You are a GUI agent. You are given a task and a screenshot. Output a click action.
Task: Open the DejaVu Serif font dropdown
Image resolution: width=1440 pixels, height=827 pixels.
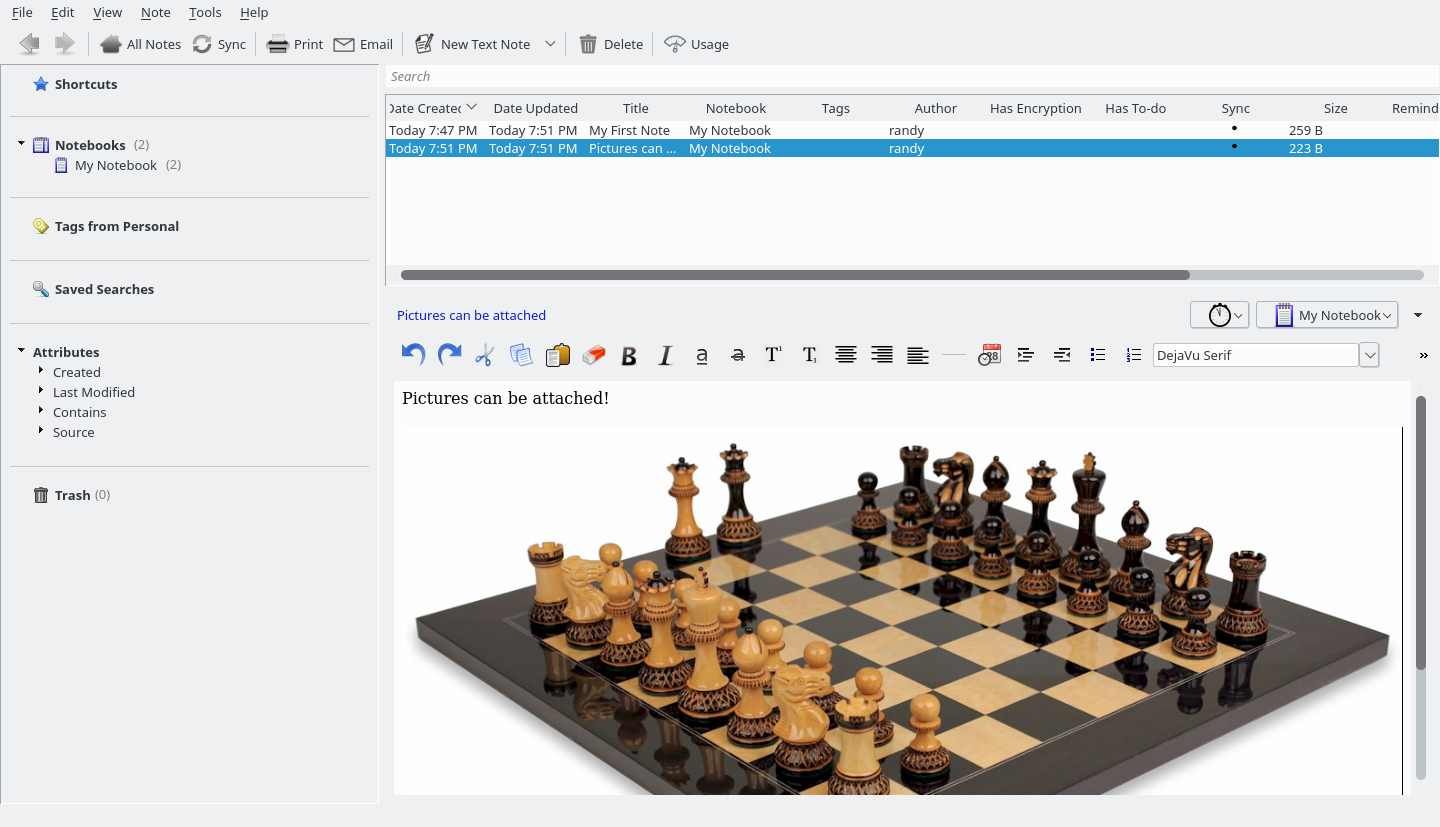[x=1369, y=355]
